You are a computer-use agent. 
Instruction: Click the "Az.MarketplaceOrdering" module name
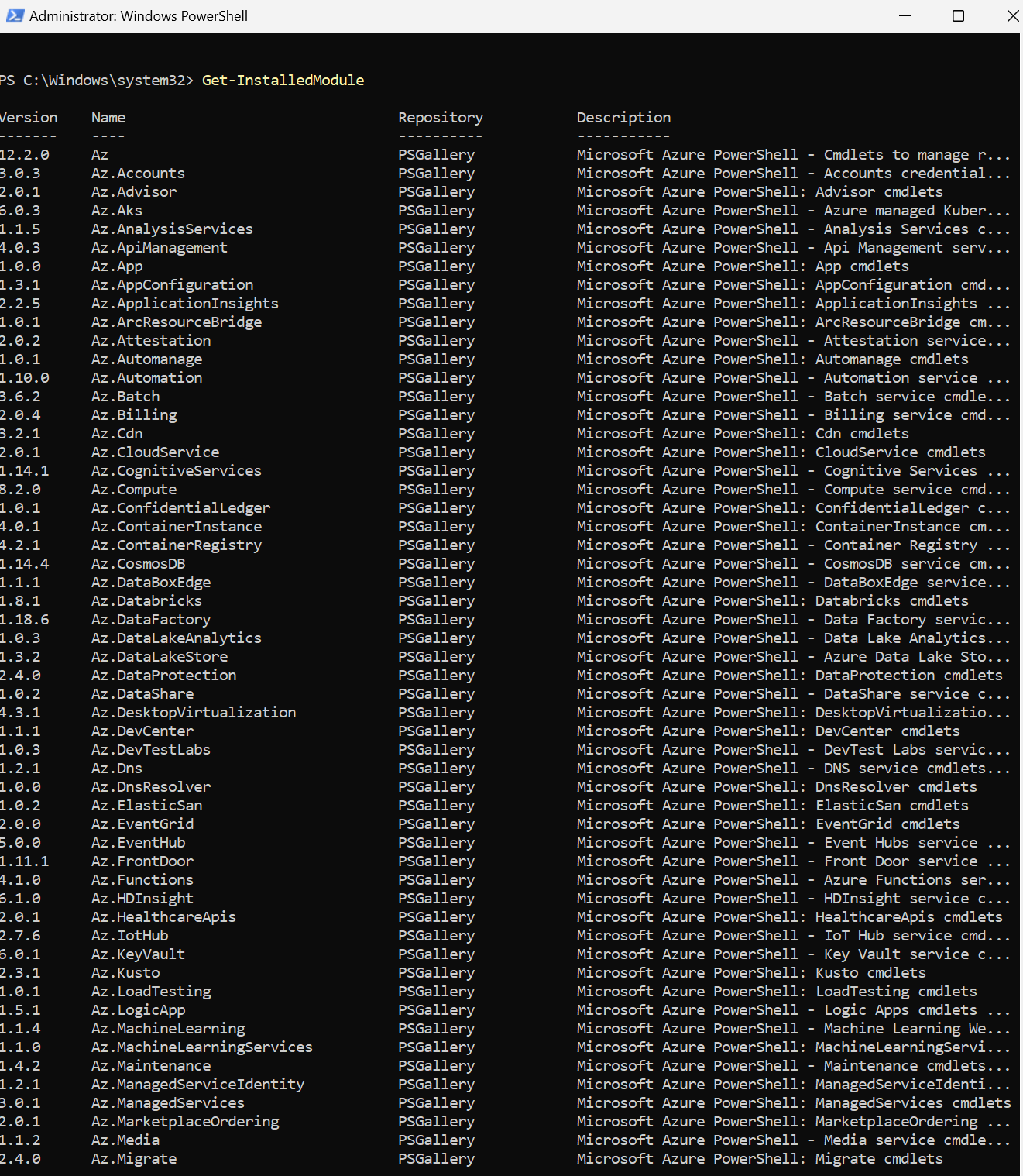pos(185,1122)
